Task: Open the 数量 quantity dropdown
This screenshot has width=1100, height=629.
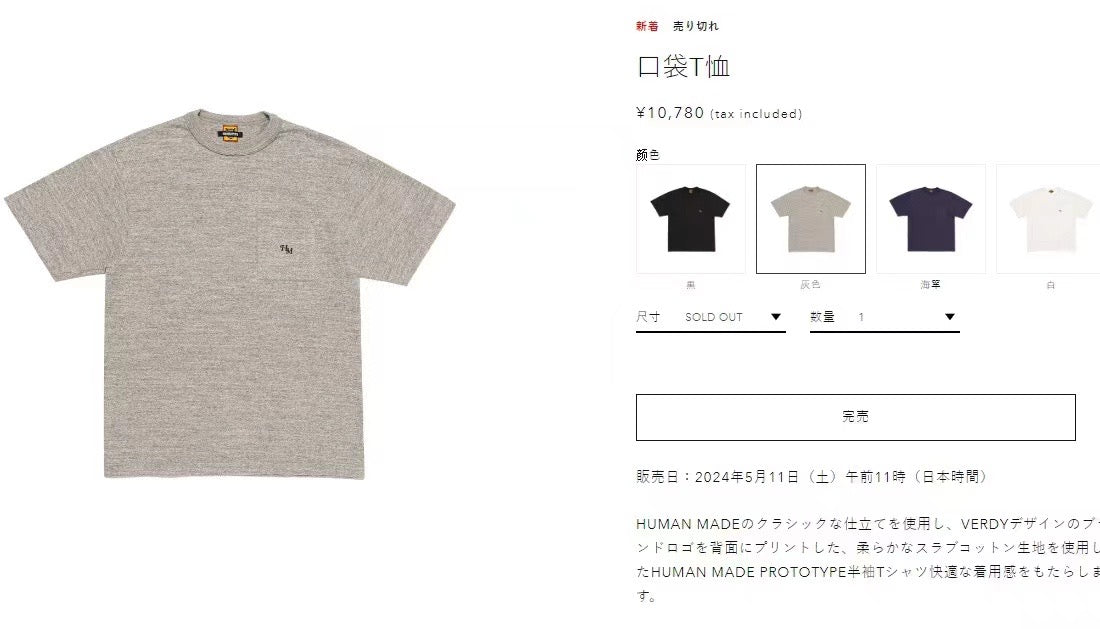Action: click(885, 317)
